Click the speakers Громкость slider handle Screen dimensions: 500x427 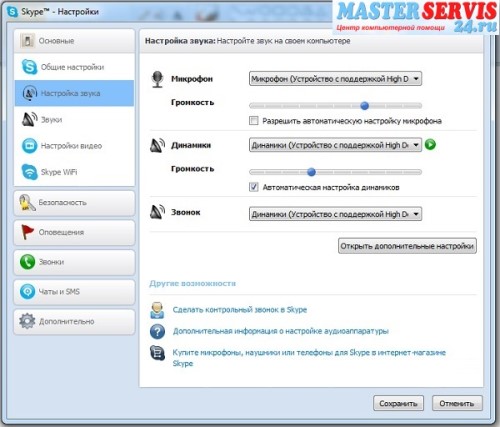pos(311,172)
